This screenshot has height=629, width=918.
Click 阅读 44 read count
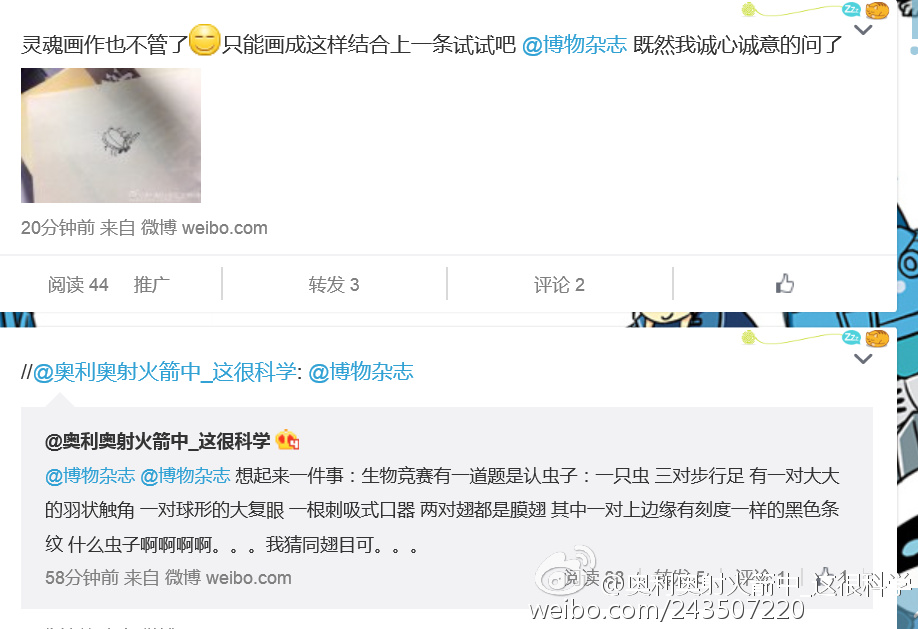pos(78,285)
